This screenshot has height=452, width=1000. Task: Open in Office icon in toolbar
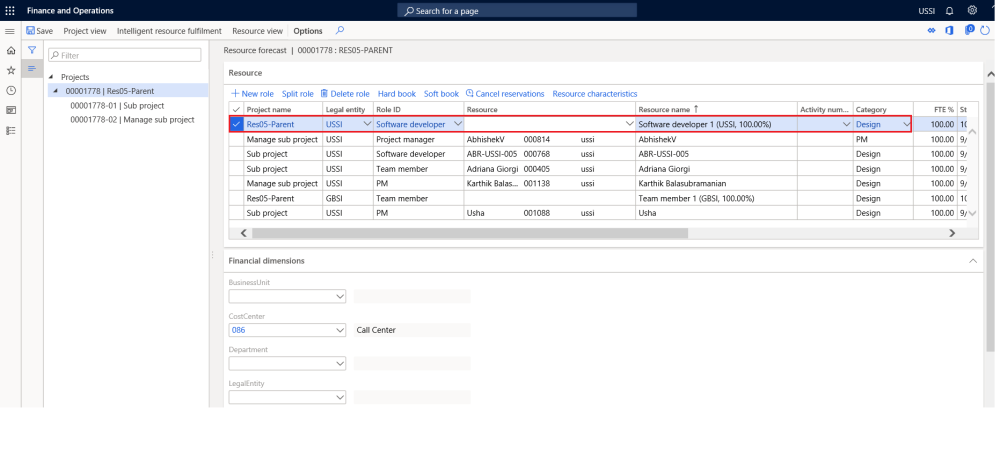click(949, 31)
